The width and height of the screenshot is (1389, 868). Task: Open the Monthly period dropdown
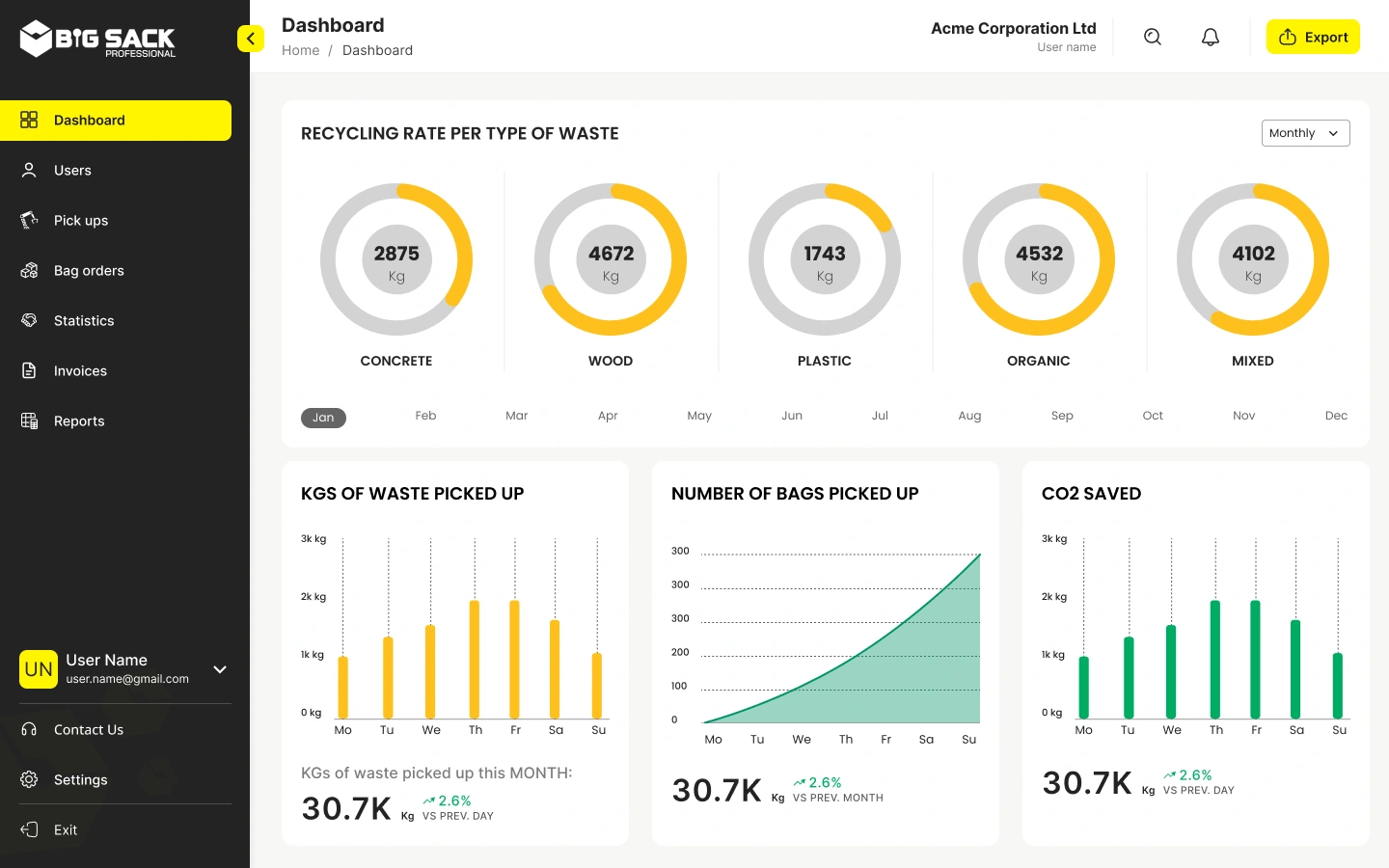pyautogui.click(x=1305, y=133)
